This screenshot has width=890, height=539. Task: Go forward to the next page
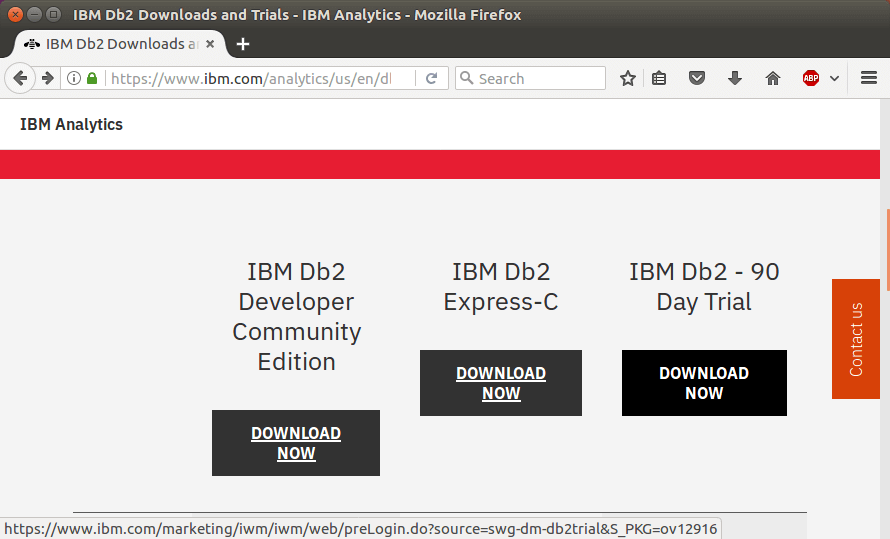tap(48, 78)
